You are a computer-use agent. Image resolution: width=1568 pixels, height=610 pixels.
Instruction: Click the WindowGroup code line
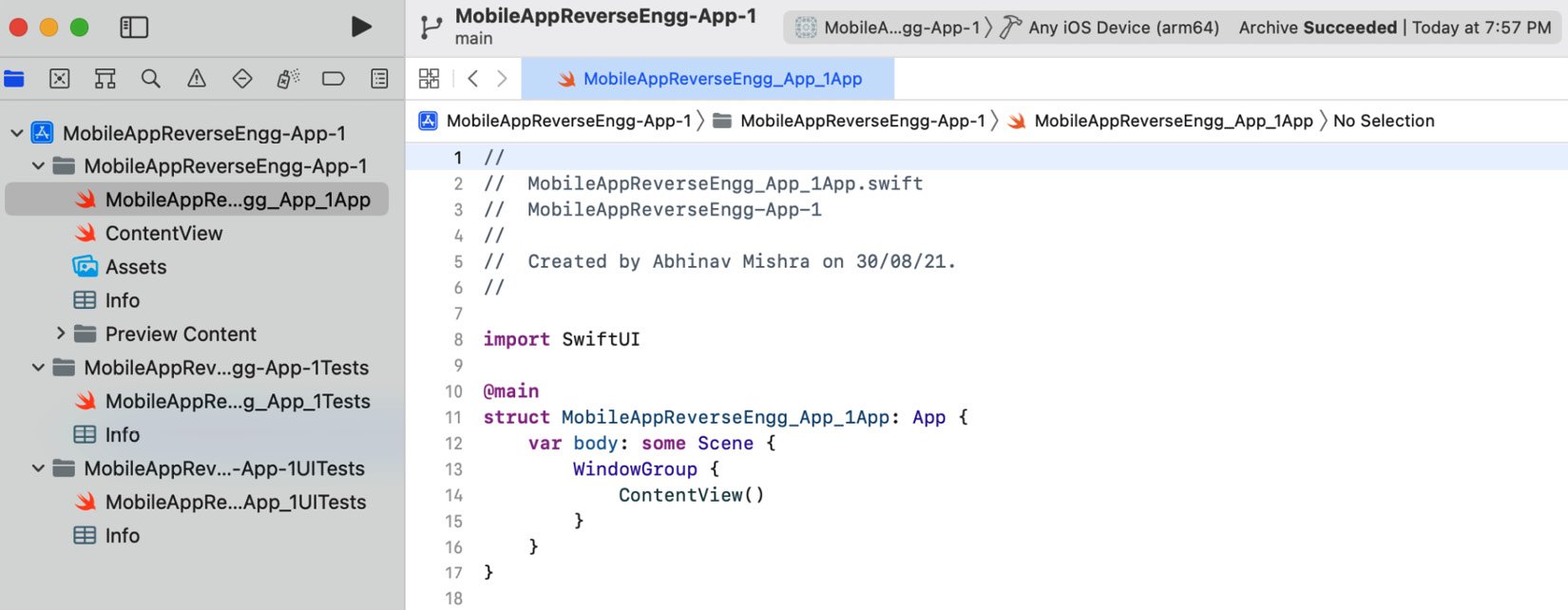click(646, 469)
